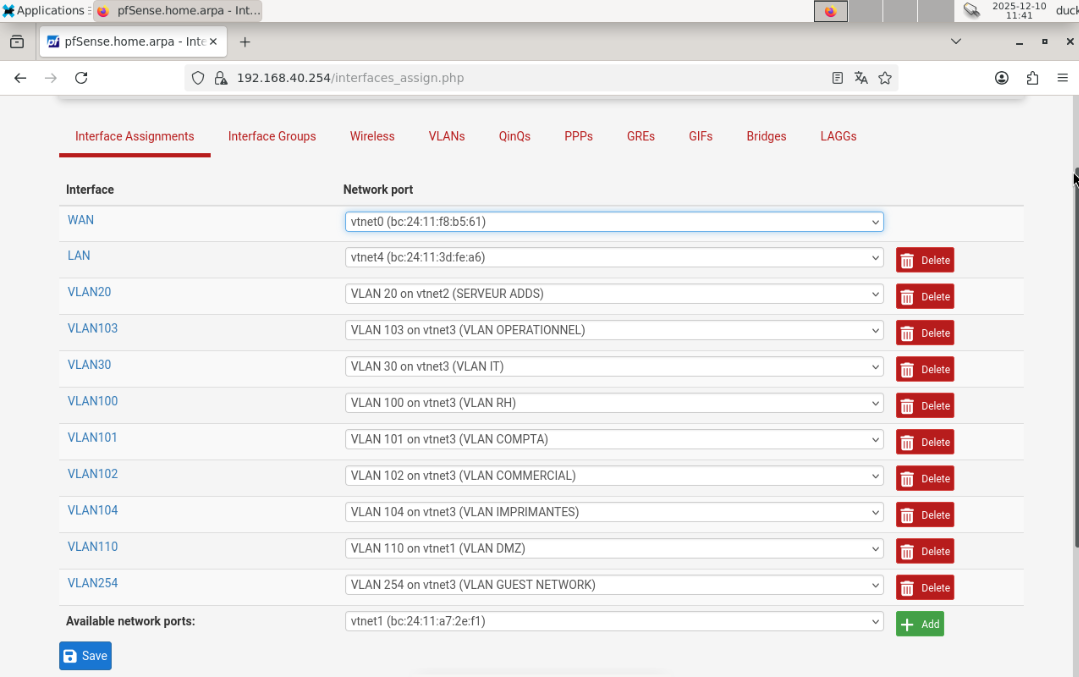Add vtnet1 as a new interface
This screenshot has width=1079, height=677.
tap(919, 623)
